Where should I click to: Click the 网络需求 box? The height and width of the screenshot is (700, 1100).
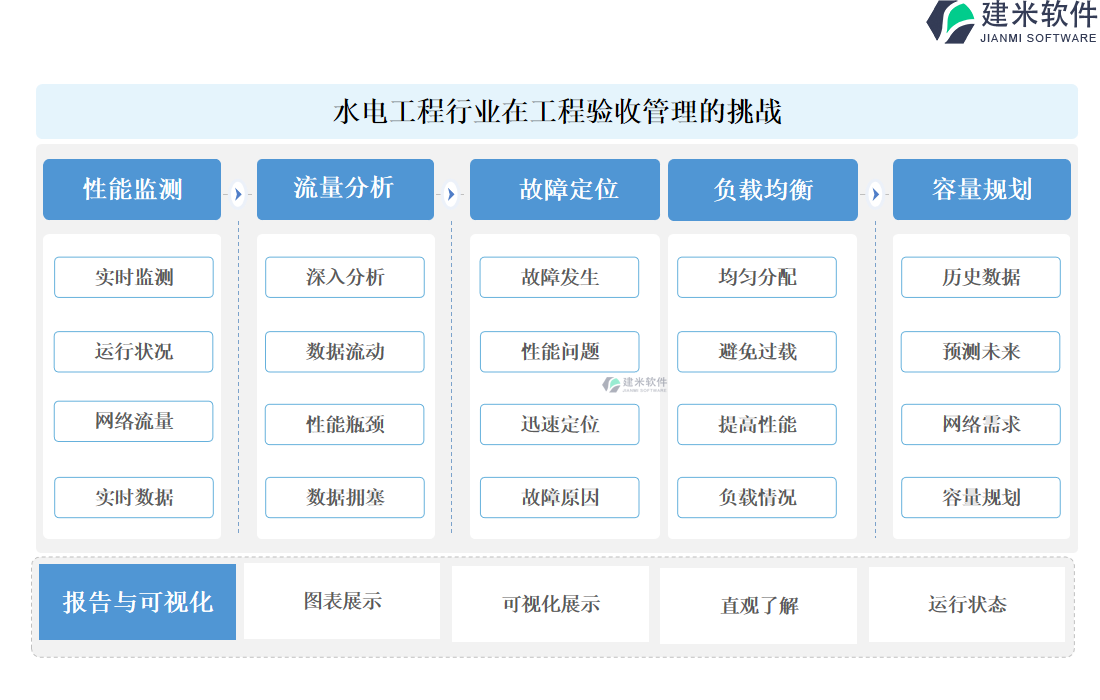pyautogui.click(x=981, y=424)
